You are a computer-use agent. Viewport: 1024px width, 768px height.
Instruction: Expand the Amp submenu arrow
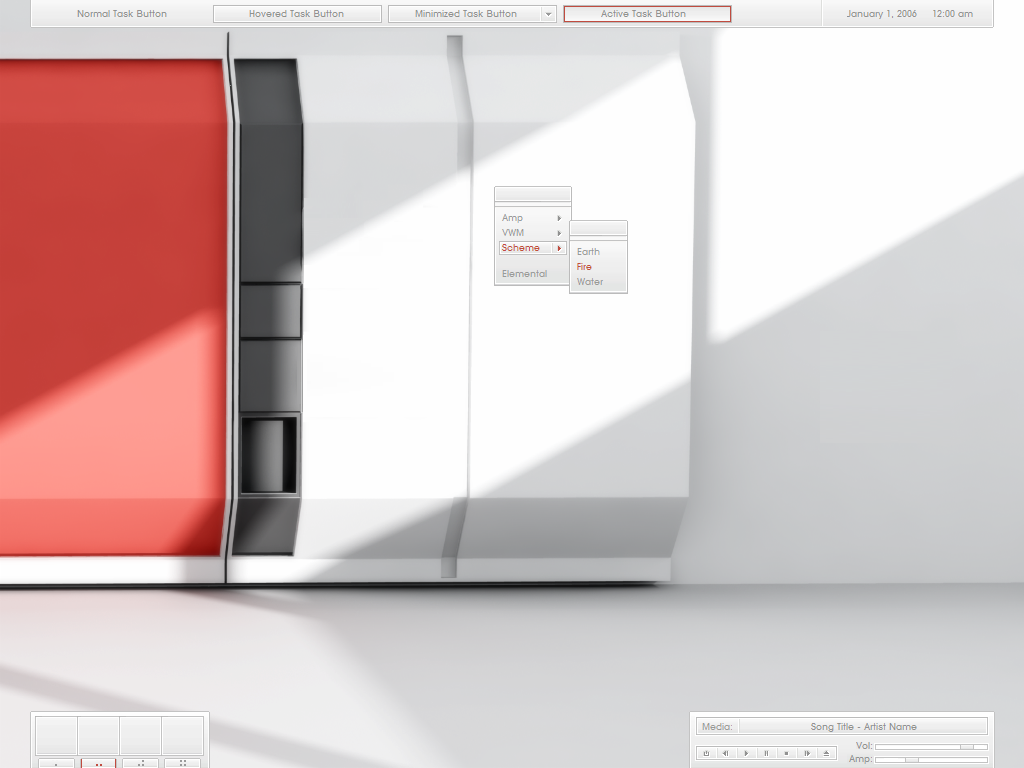(x=559, y=218)
